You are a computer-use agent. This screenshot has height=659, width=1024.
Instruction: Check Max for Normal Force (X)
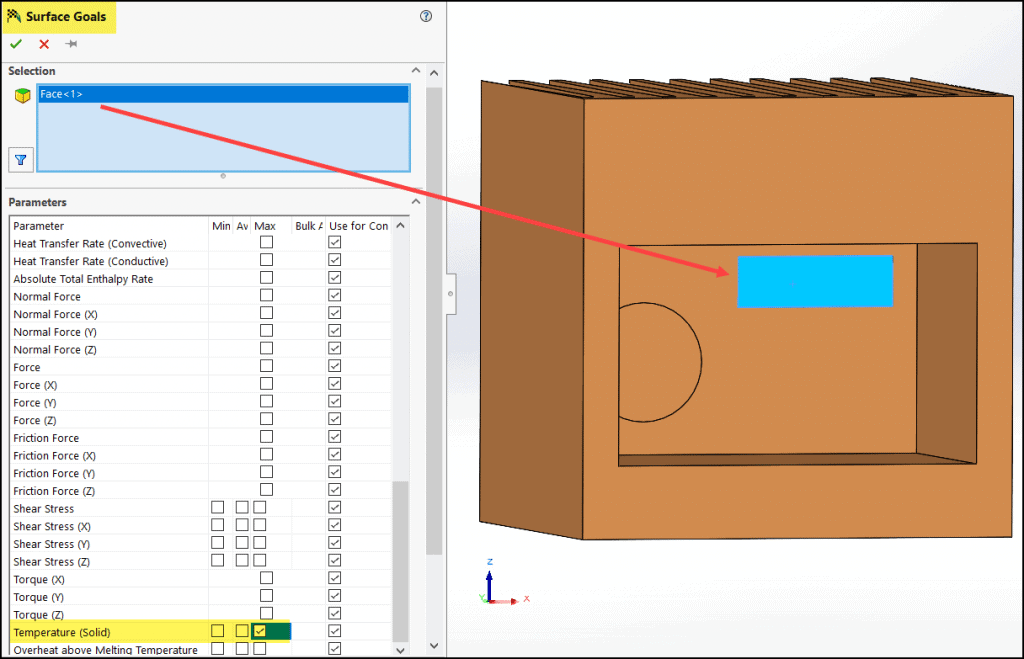point(266,313)
